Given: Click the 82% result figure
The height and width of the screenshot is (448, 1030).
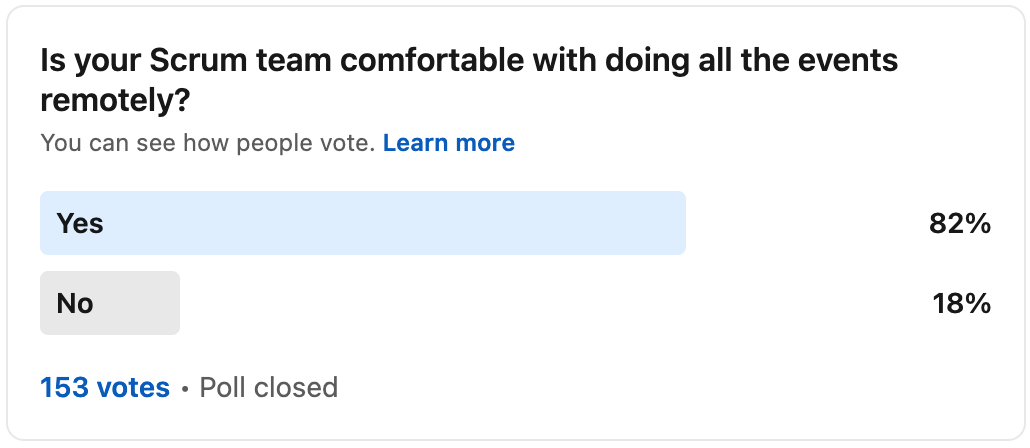Looking at the screenshot, I should pyautogui.click(x=960, y=224).
